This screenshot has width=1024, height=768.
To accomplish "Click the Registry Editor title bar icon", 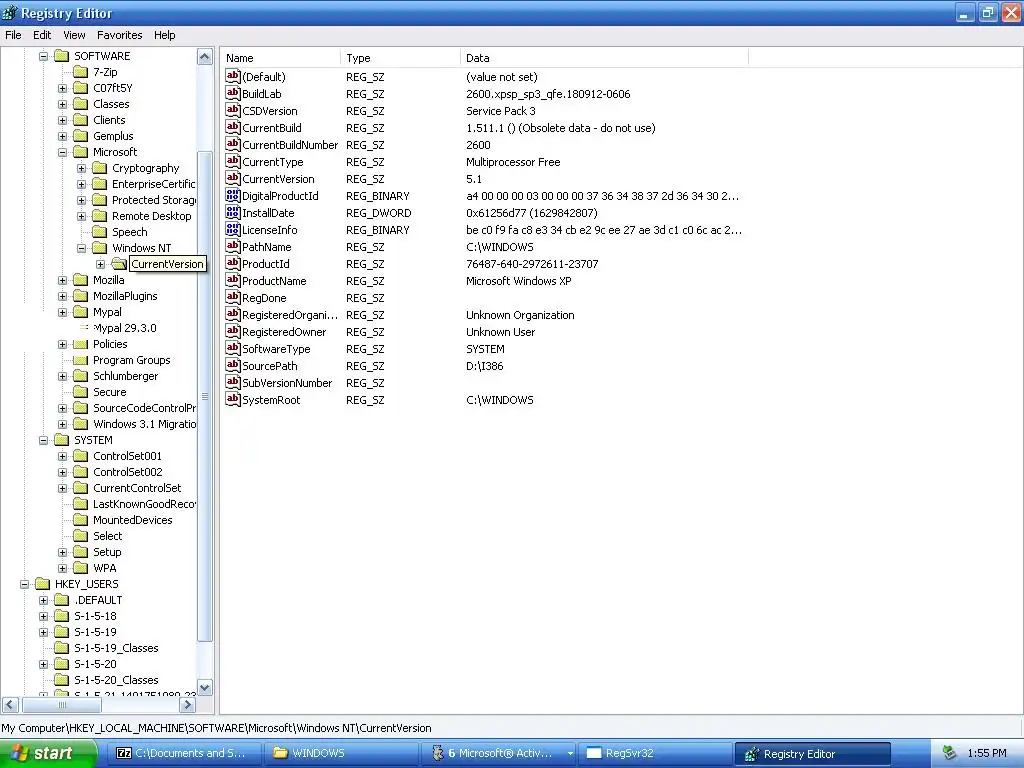I will coord(10,13).
